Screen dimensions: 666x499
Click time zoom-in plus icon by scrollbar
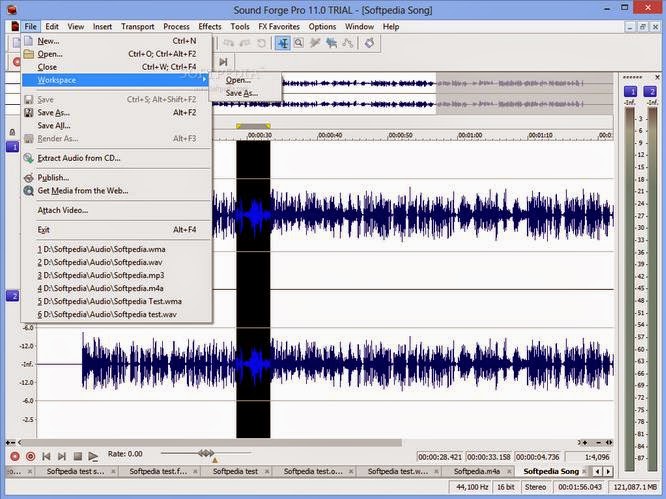(x=585, y=443)
